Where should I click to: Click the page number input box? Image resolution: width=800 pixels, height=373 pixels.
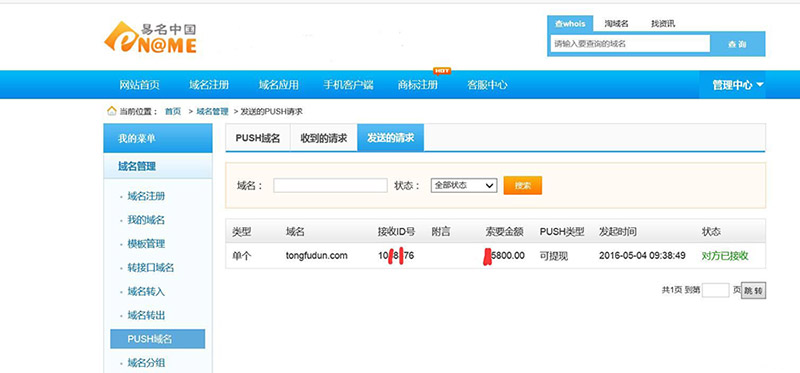point(715,290)
